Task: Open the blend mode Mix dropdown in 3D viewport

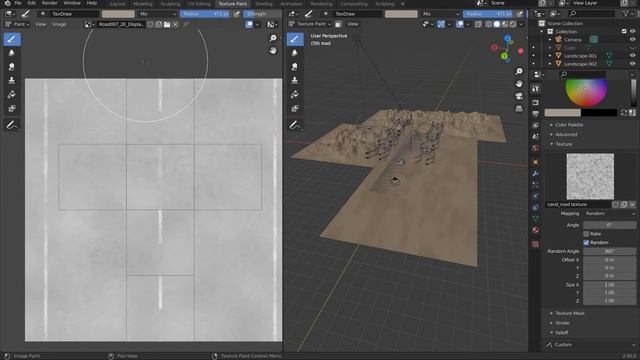Action: point(440,14)
